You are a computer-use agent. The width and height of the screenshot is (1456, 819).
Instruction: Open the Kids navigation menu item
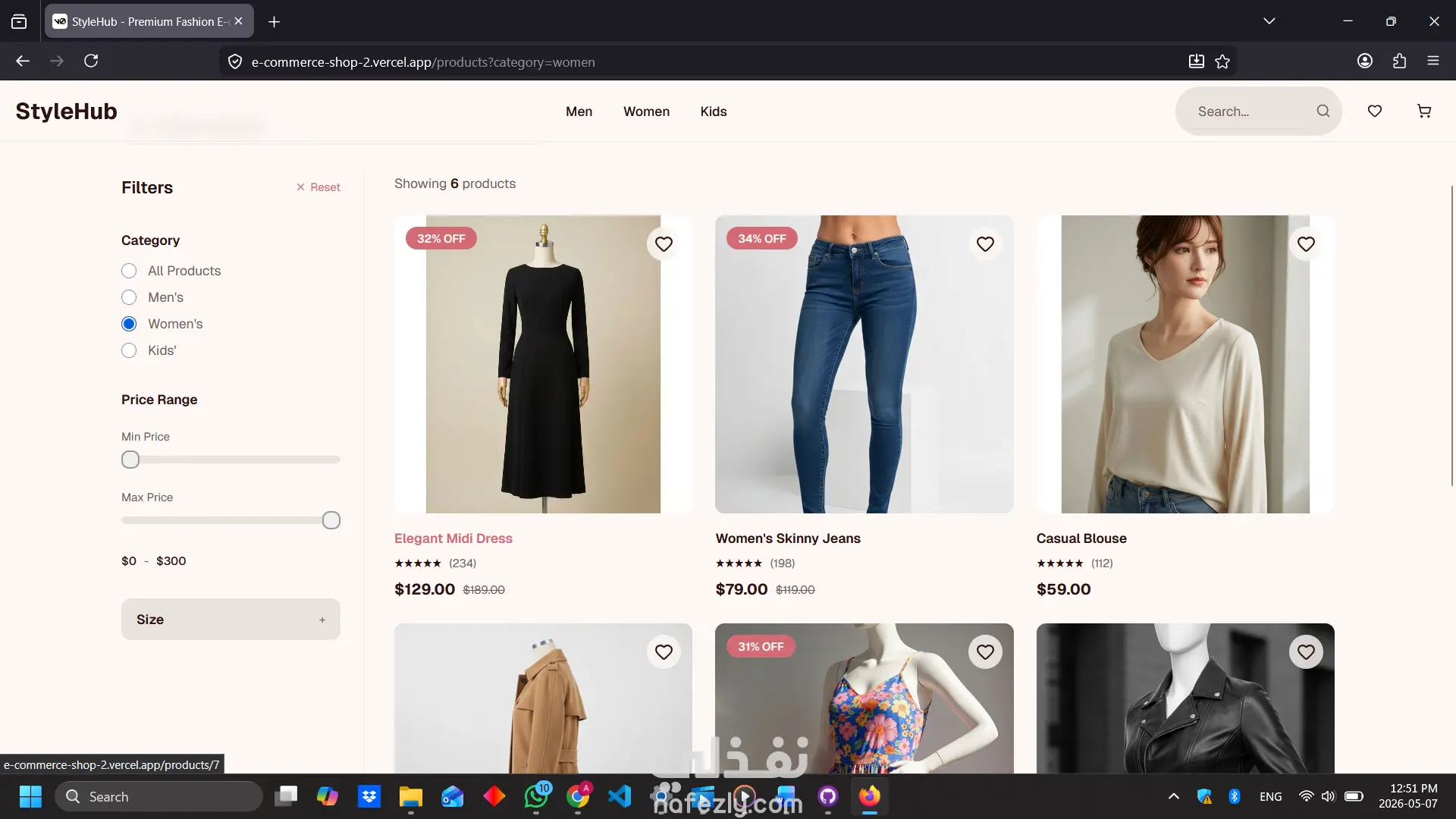(x=714, y=111)
